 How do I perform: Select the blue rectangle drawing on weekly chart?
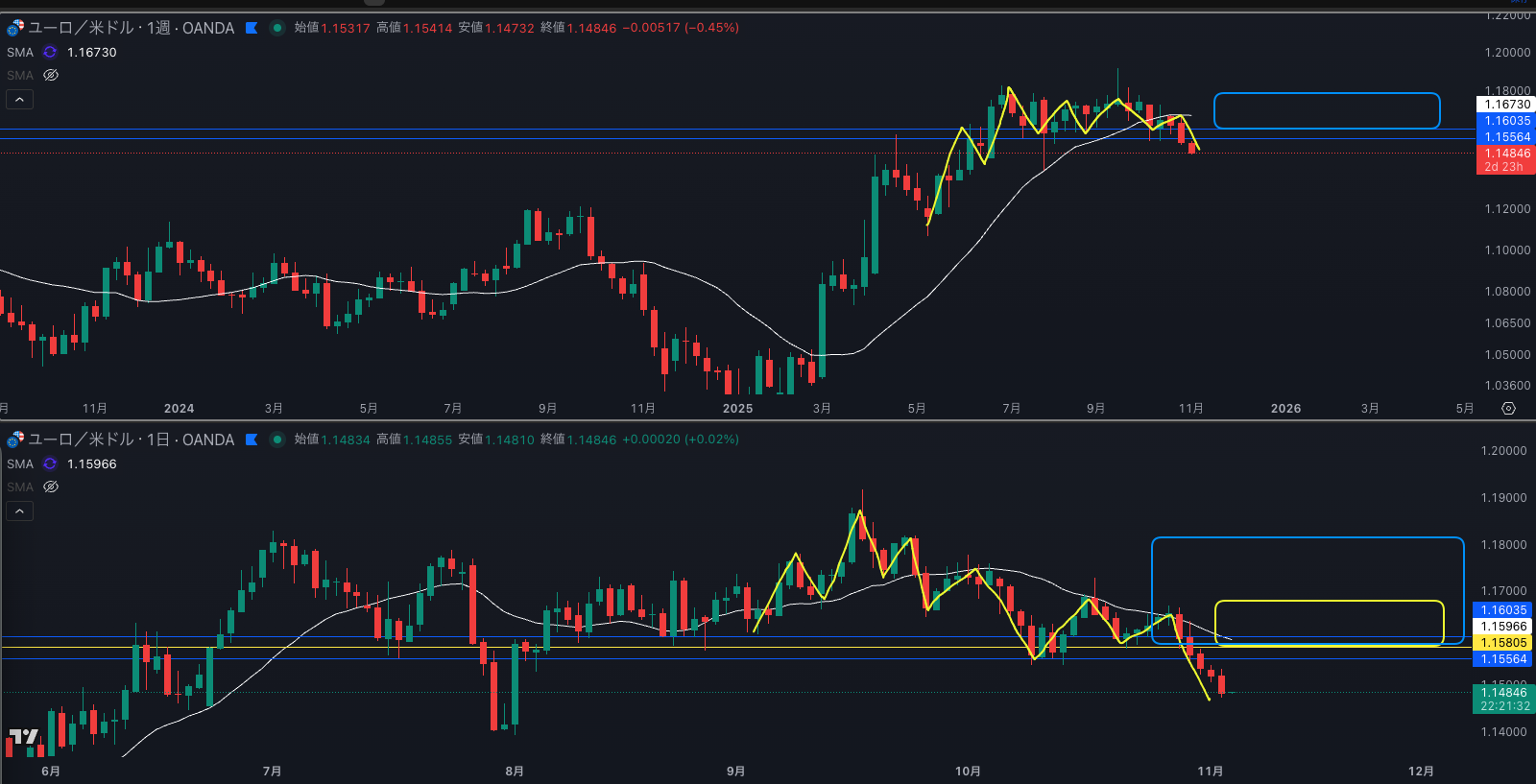coord(1326,94)
